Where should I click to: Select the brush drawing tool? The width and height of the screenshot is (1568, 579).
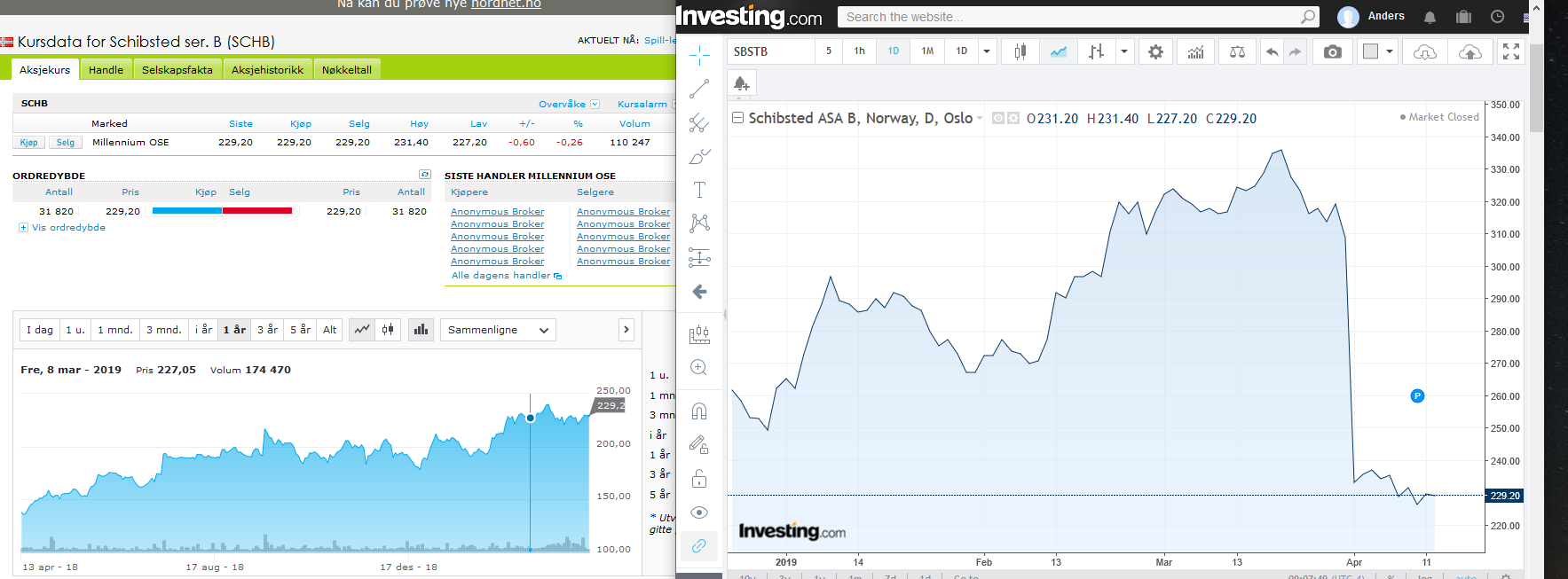pyautogui.click(x=699, y=156)
